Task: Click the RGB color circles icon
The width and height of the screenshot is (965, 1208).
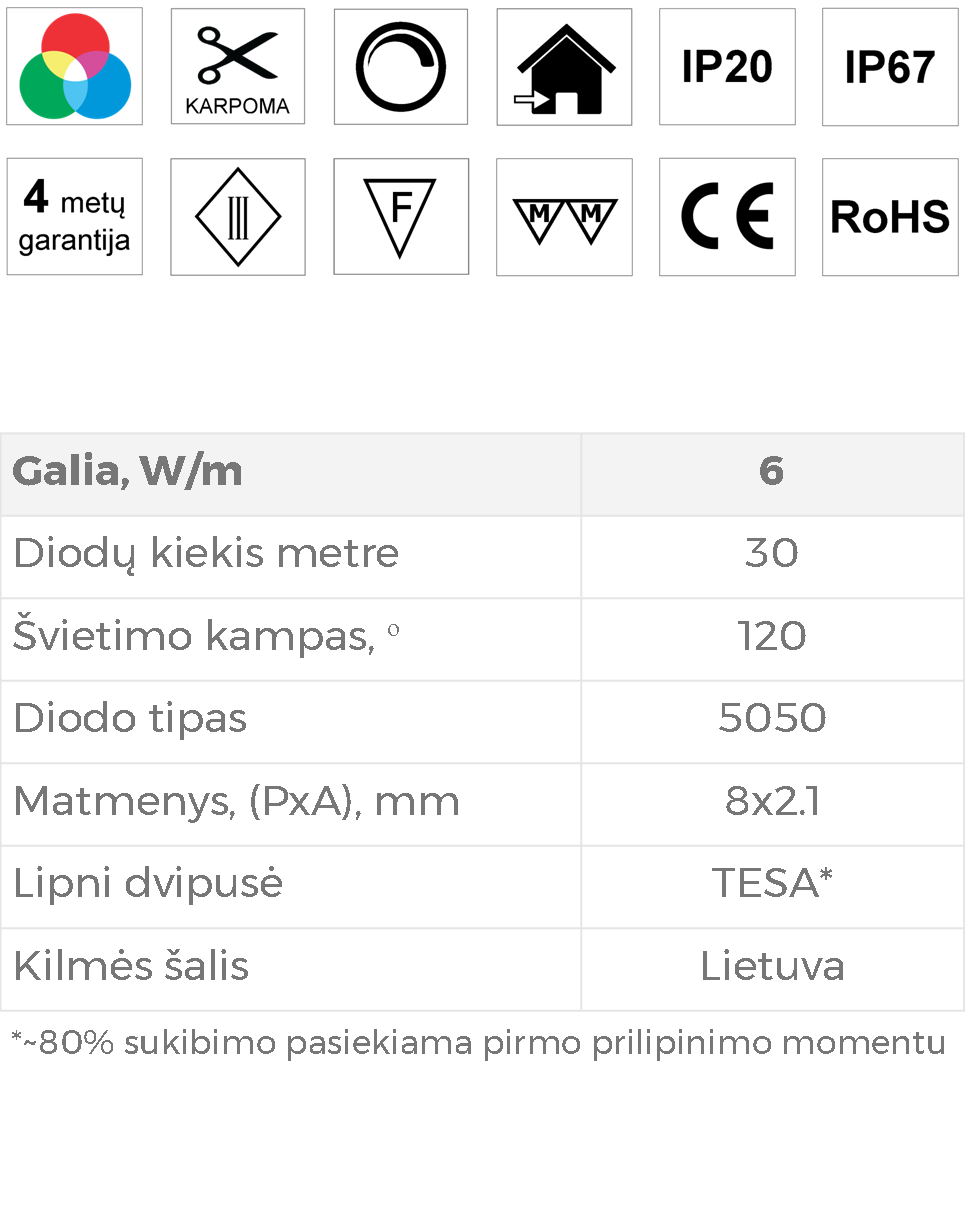Action: pyautogui.click(x=74, y=66)
